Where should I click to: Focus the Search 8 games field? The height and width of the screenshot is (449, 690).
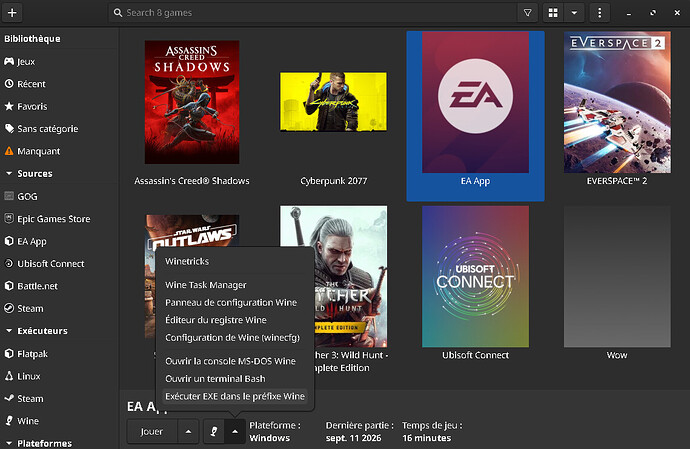pyautogui.click(x=312, y=13)
